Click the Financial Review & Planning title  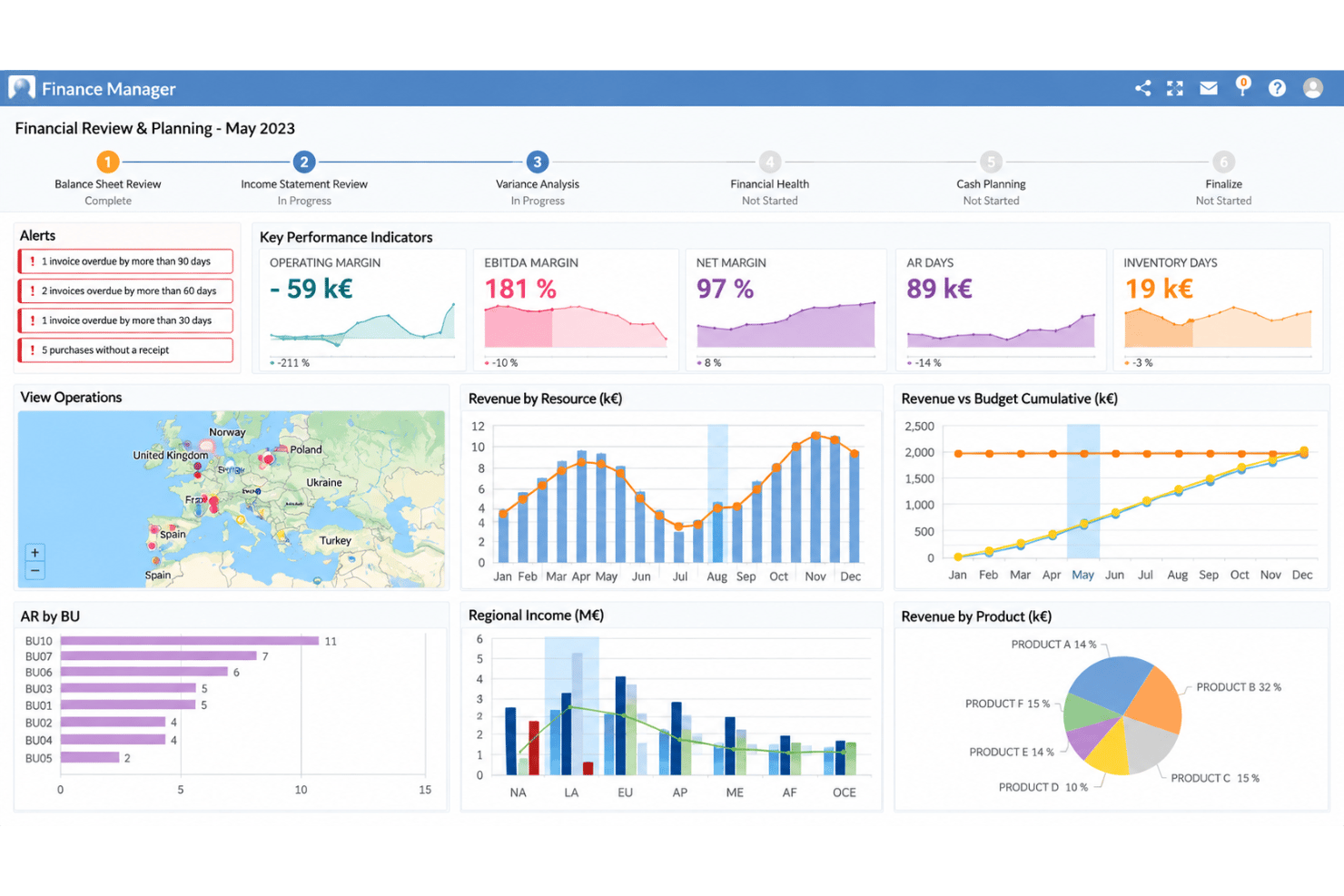[154, 128]
